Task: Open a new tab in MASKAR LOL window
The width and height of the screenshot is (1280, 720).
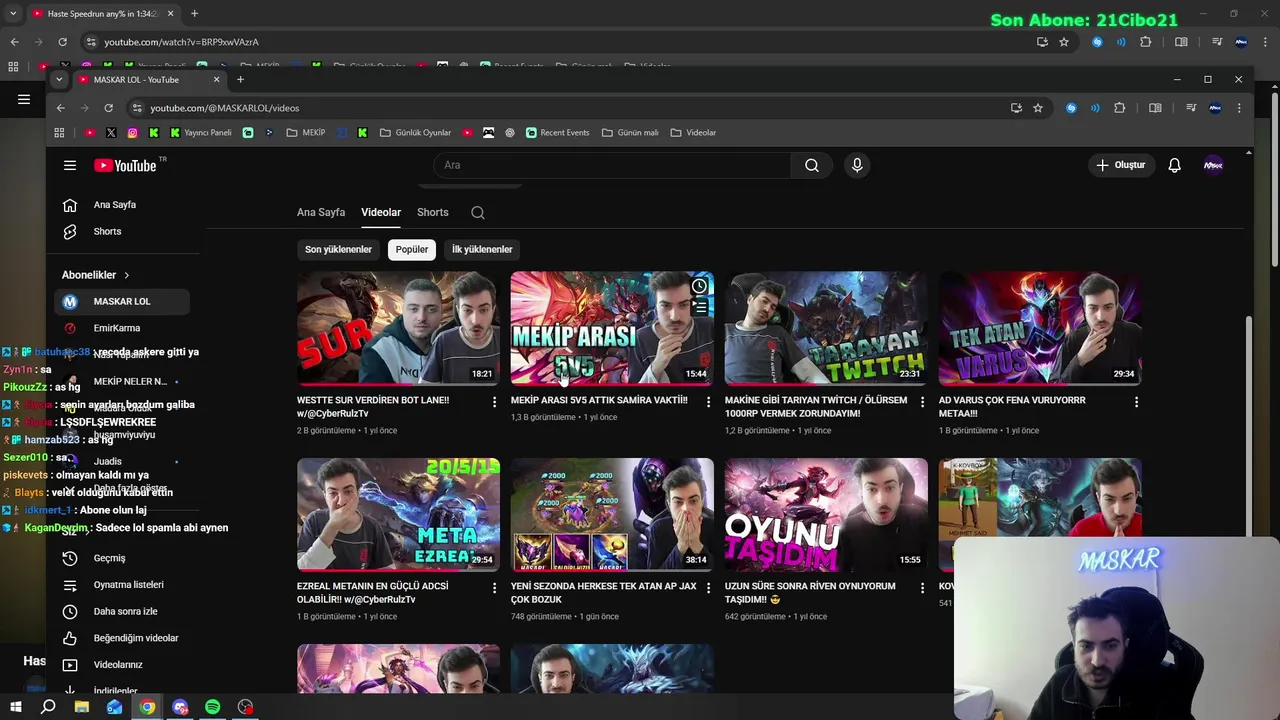Action: (x=240, y=79)
